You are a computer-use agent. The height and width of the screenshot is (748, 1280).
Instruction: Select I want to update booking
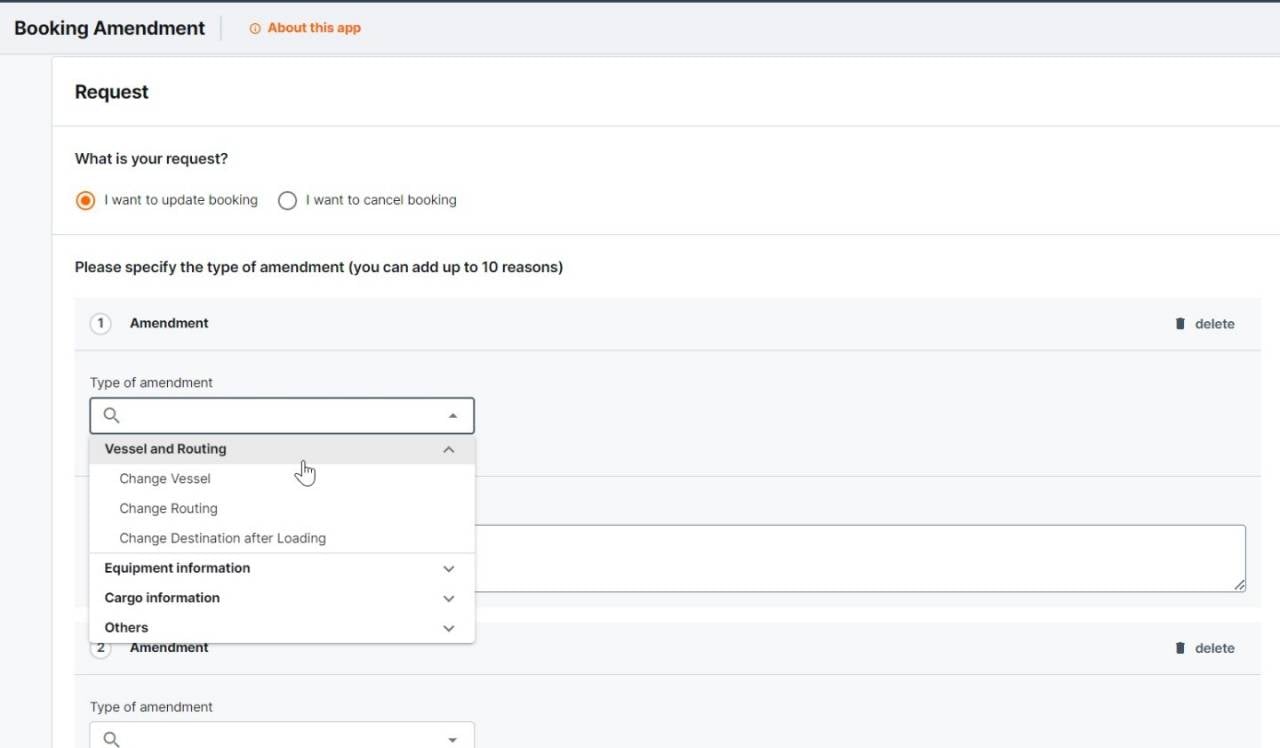86,200
